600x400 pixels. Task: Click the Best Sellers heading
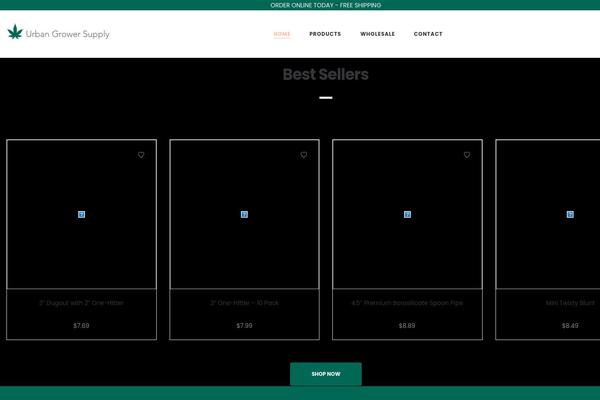pyautogui.click(x=326, y=74)
